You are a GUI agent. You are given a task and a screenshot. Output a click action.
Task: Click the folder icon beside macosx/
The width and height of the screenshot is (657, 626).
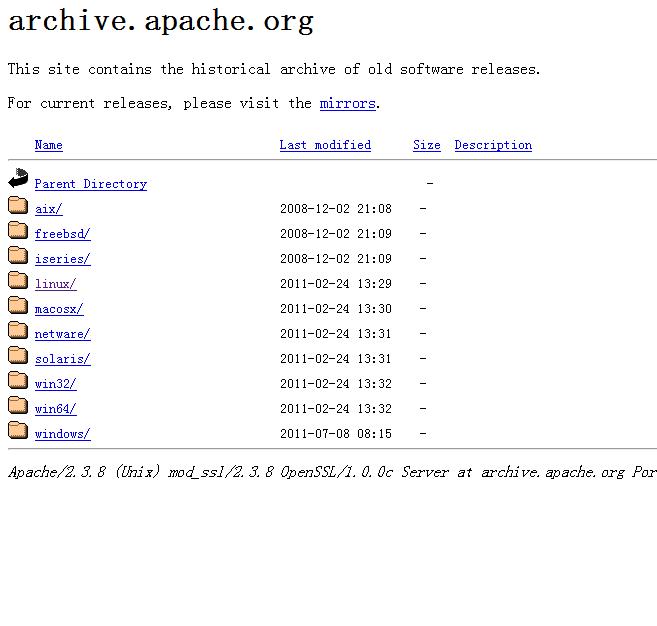click(x=18, y=305)
